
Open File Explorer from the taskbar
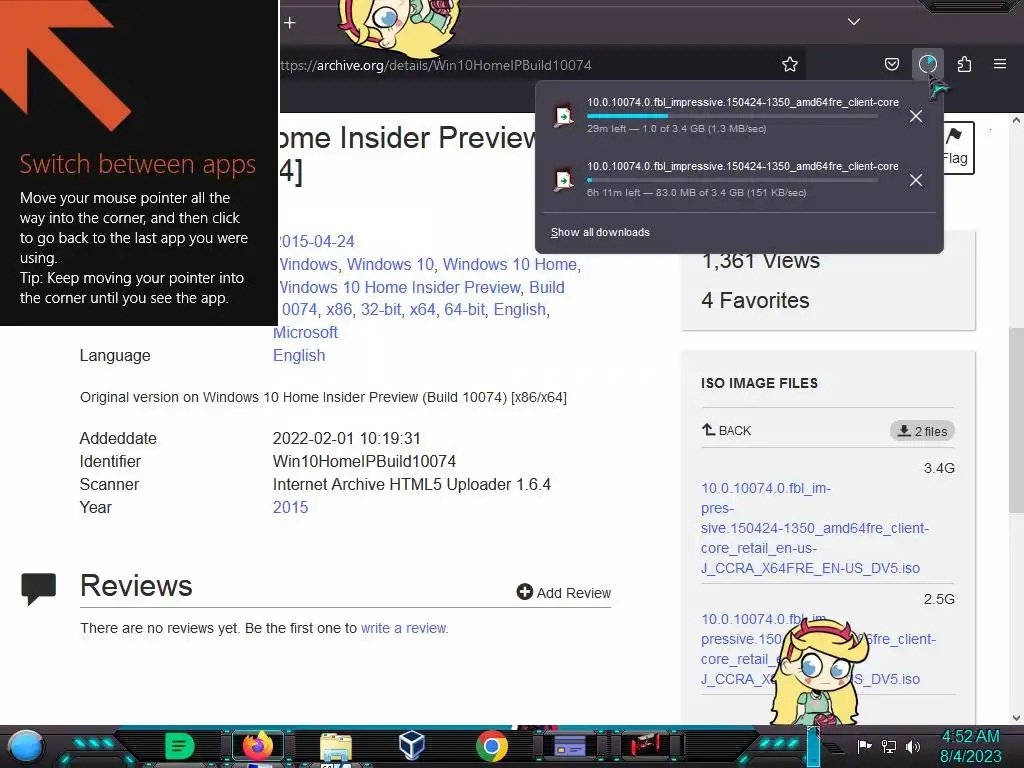point(336,747)
